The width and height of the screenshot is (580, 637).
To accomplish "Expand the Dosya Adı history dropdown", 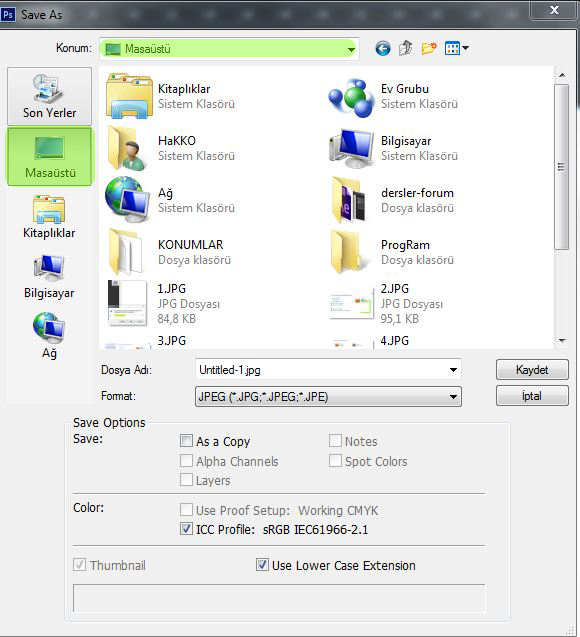I will point(453,370).
